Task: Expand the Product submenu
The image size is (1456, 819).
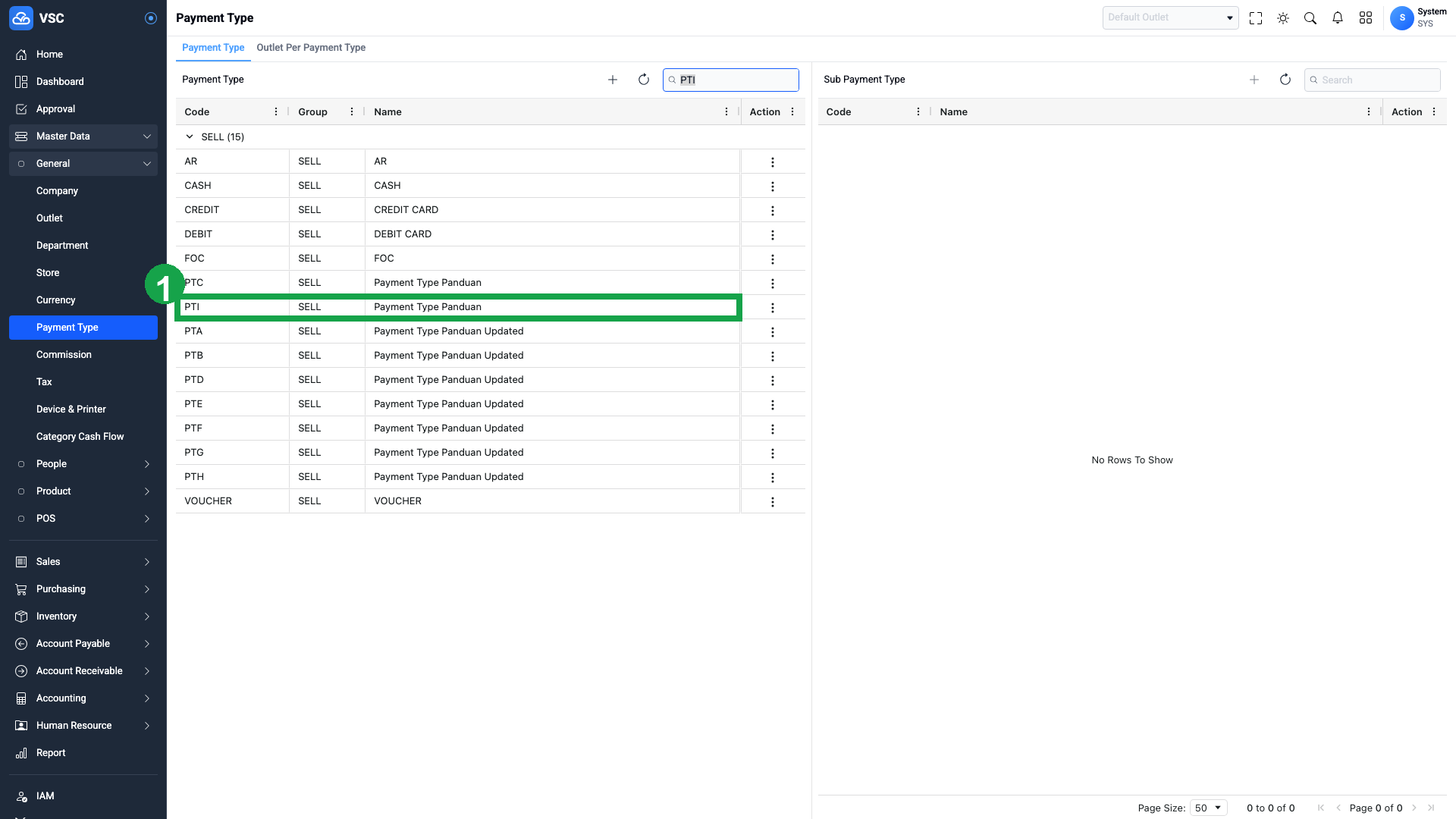Action: 83,491
